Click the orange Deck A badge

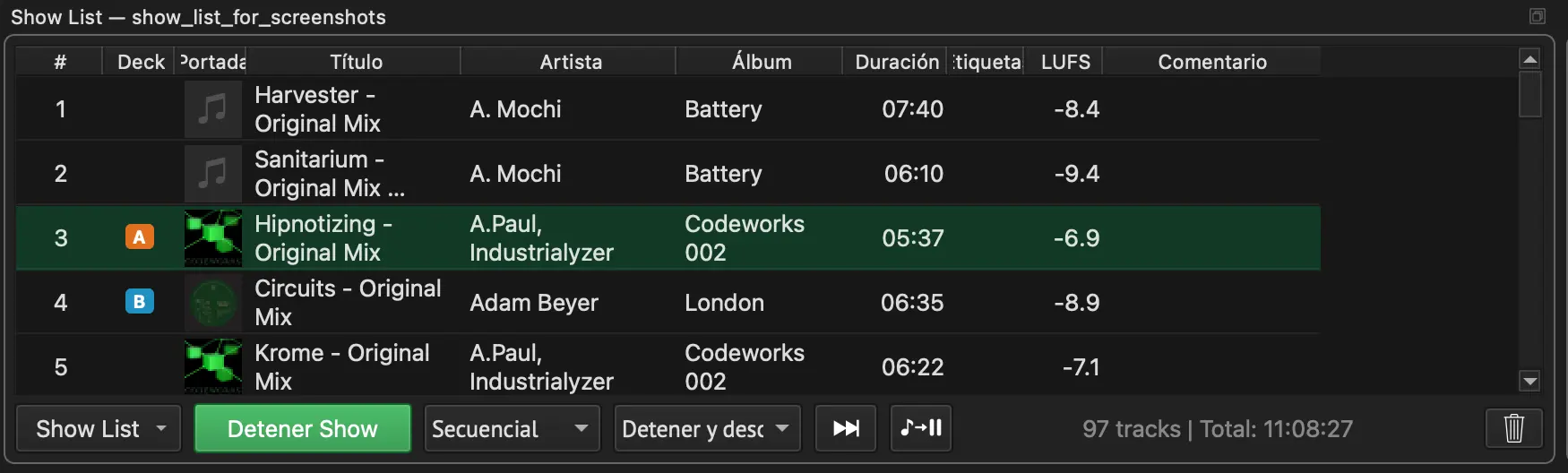pyautogui.click(x=139, y=237)
